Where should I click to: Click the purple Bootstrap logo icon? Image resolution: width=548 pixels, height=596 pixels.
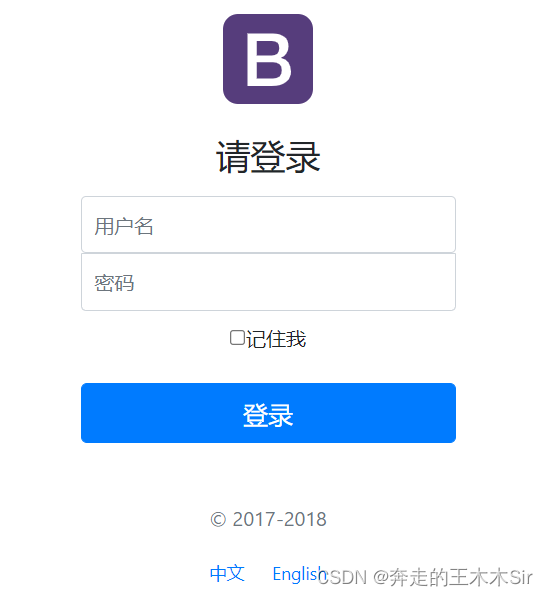pos(268,59)
